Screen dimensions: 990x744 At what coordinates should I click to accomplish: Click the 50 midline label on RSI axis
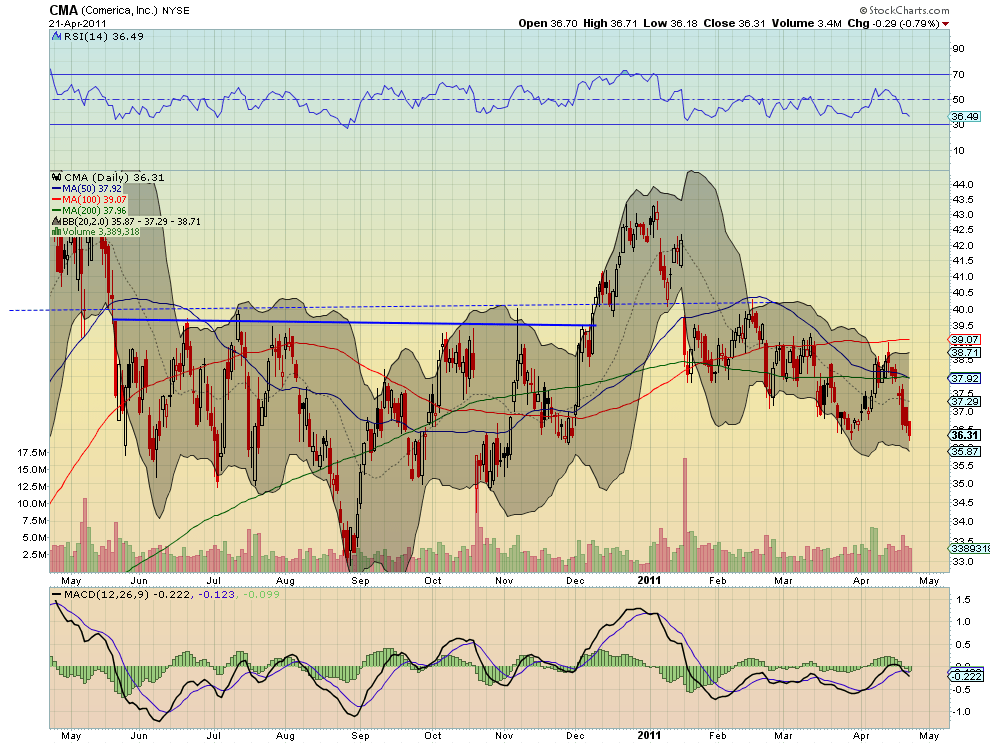(958, 99)
